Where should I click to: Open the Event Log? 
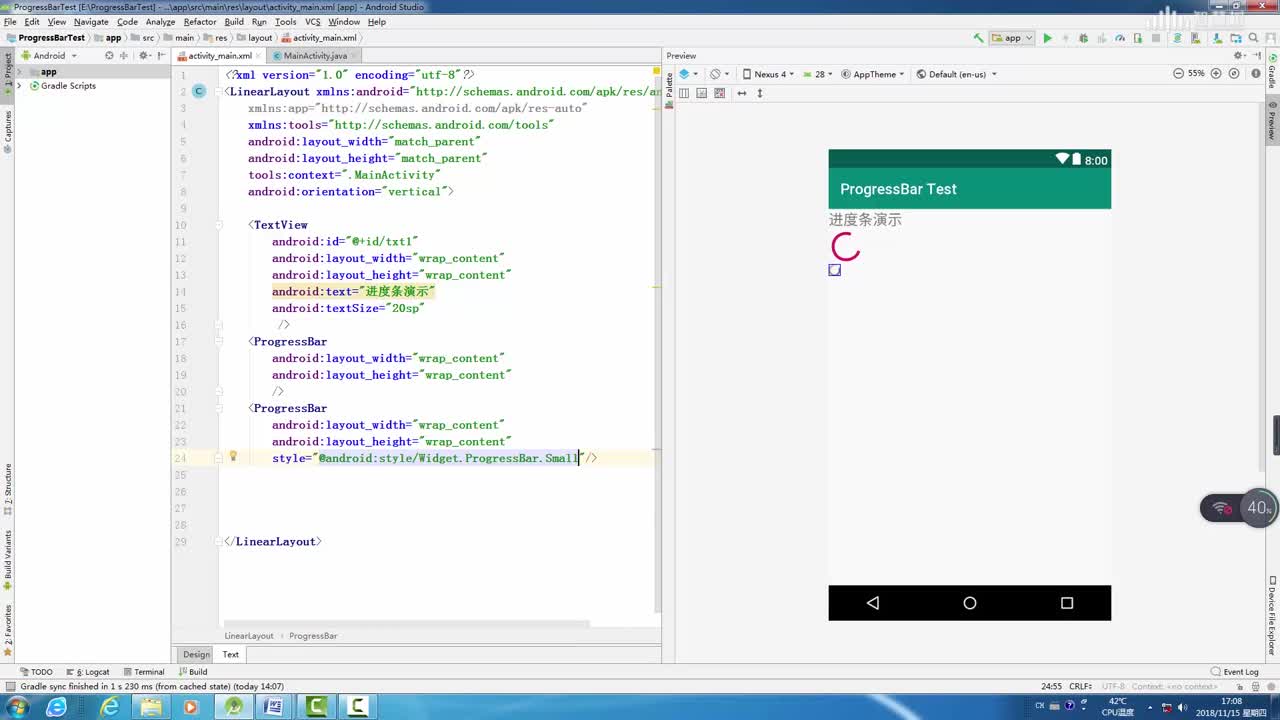[x=1235, y=672]
